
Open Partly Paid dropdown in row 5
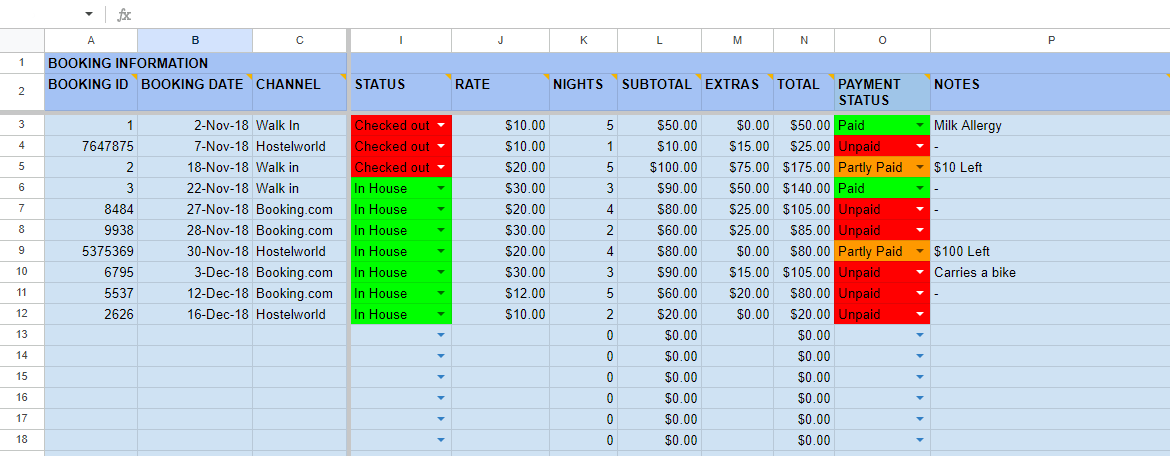919,167
